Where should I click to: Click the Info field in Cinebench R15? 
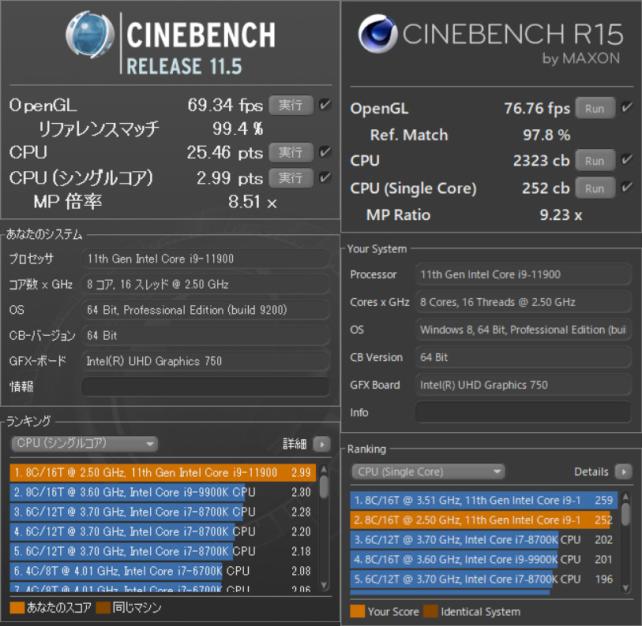(523, 412)
